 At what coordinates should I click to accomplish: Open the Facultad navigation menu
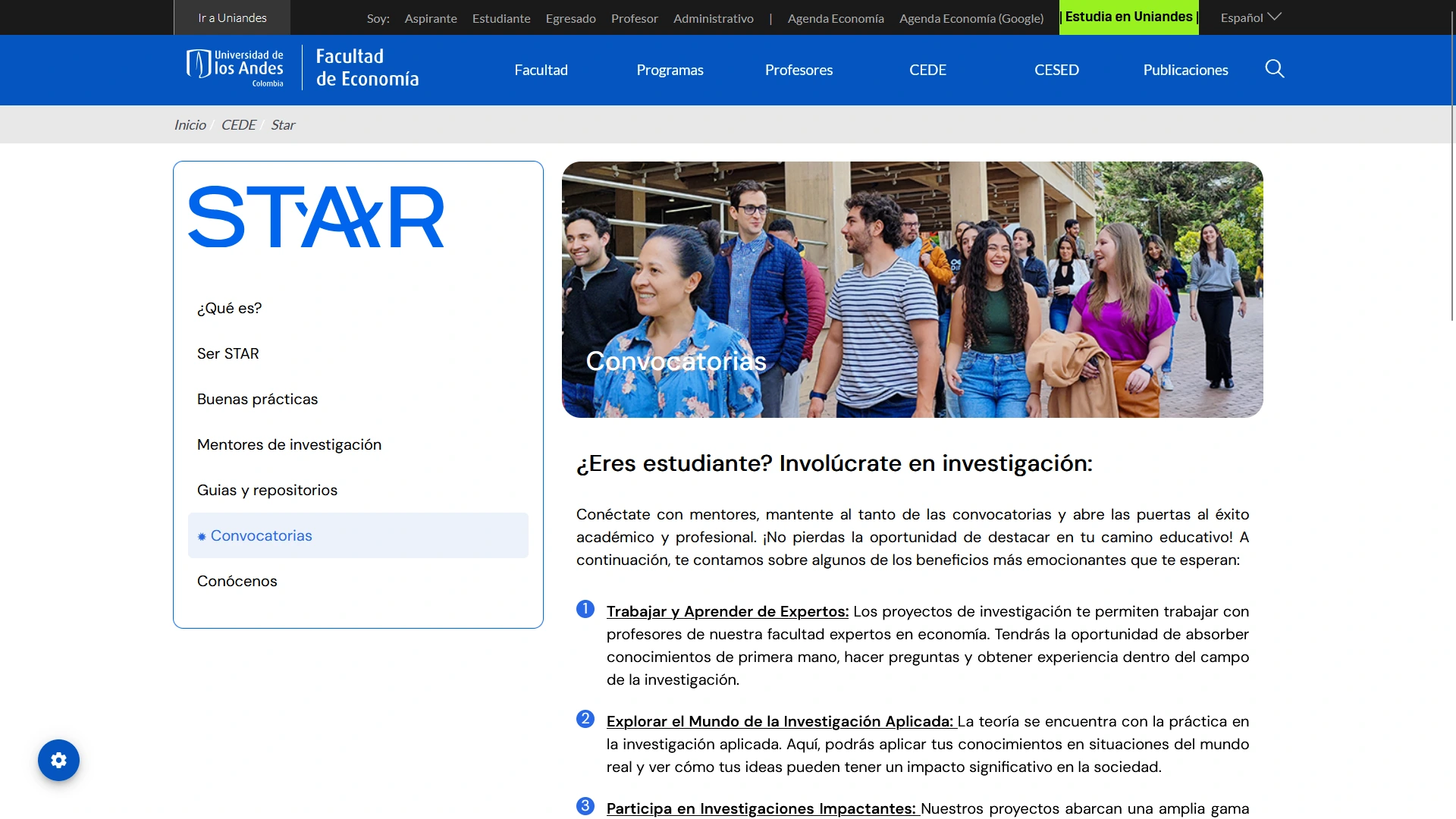click(541, 70)
